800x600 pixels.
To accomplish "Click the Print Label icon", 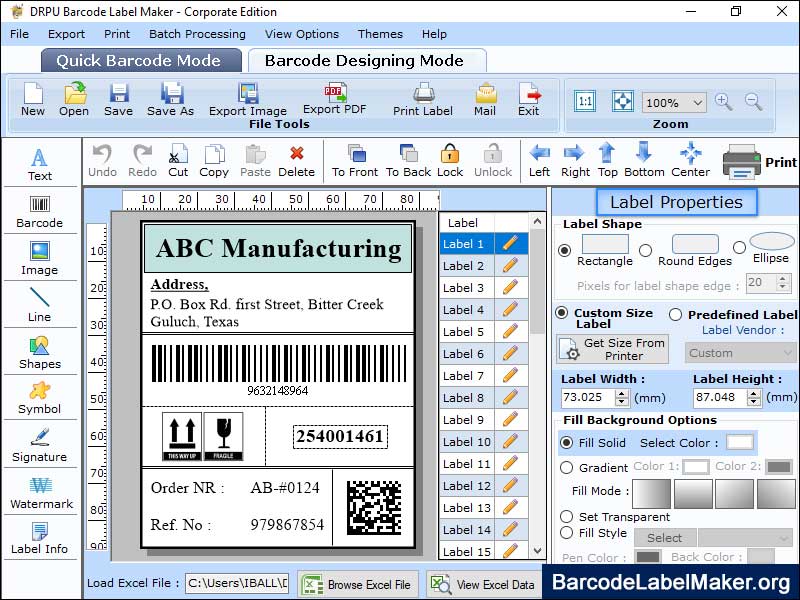I will tap(423, 98).
